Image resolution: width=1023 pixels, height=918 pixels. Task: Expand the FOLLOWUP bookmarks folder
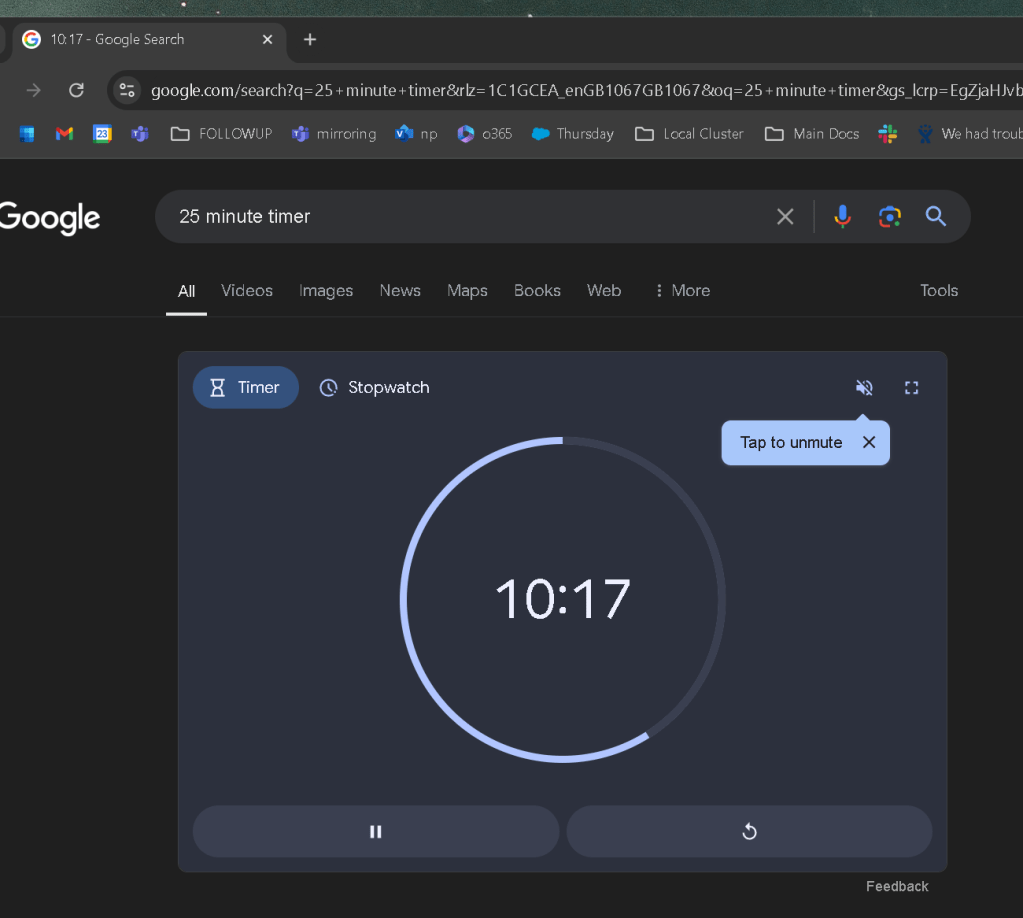pyautogui.click(x=221, y=134)
